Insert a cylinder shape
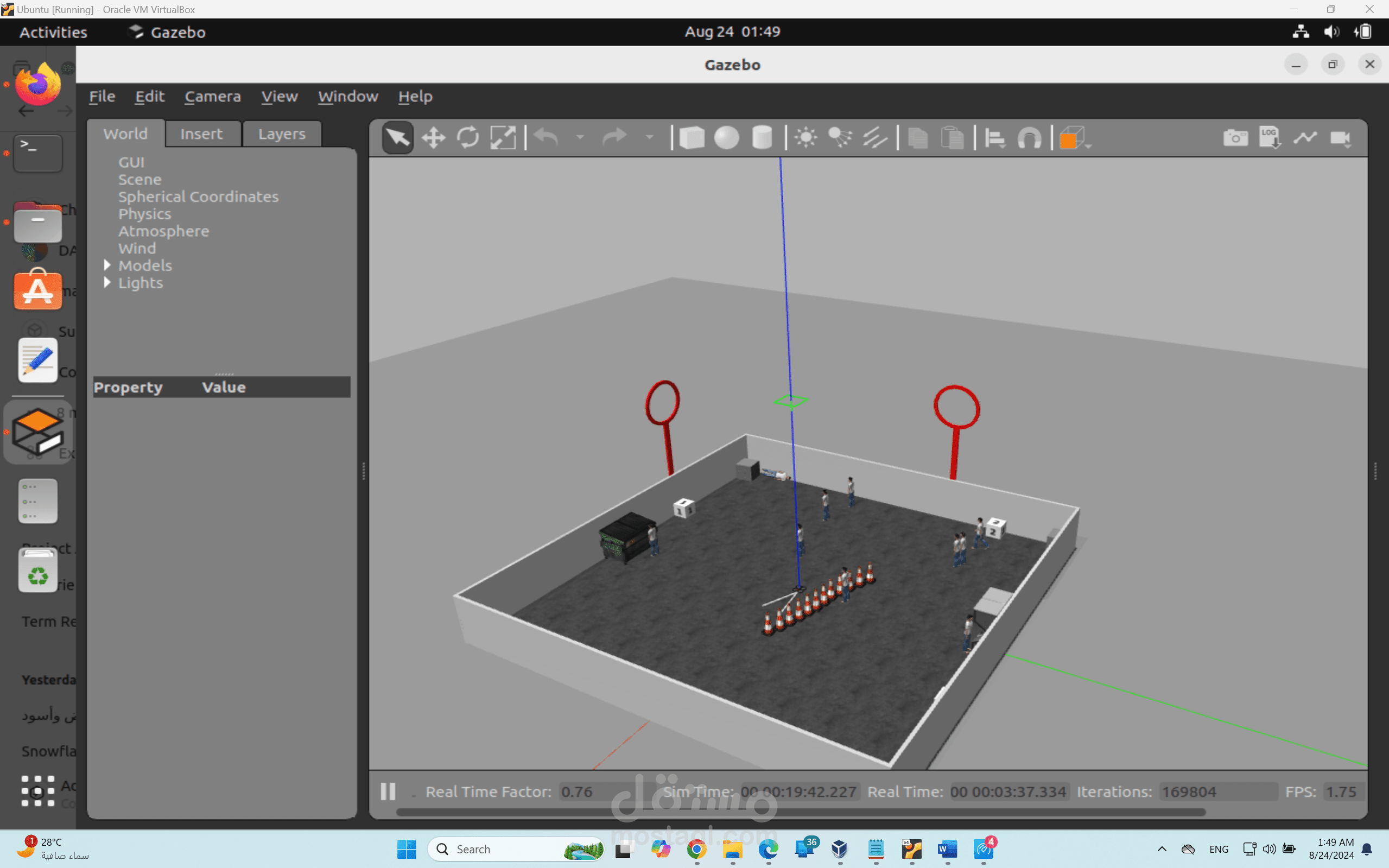1389x868 pixels. pos(762,138)
